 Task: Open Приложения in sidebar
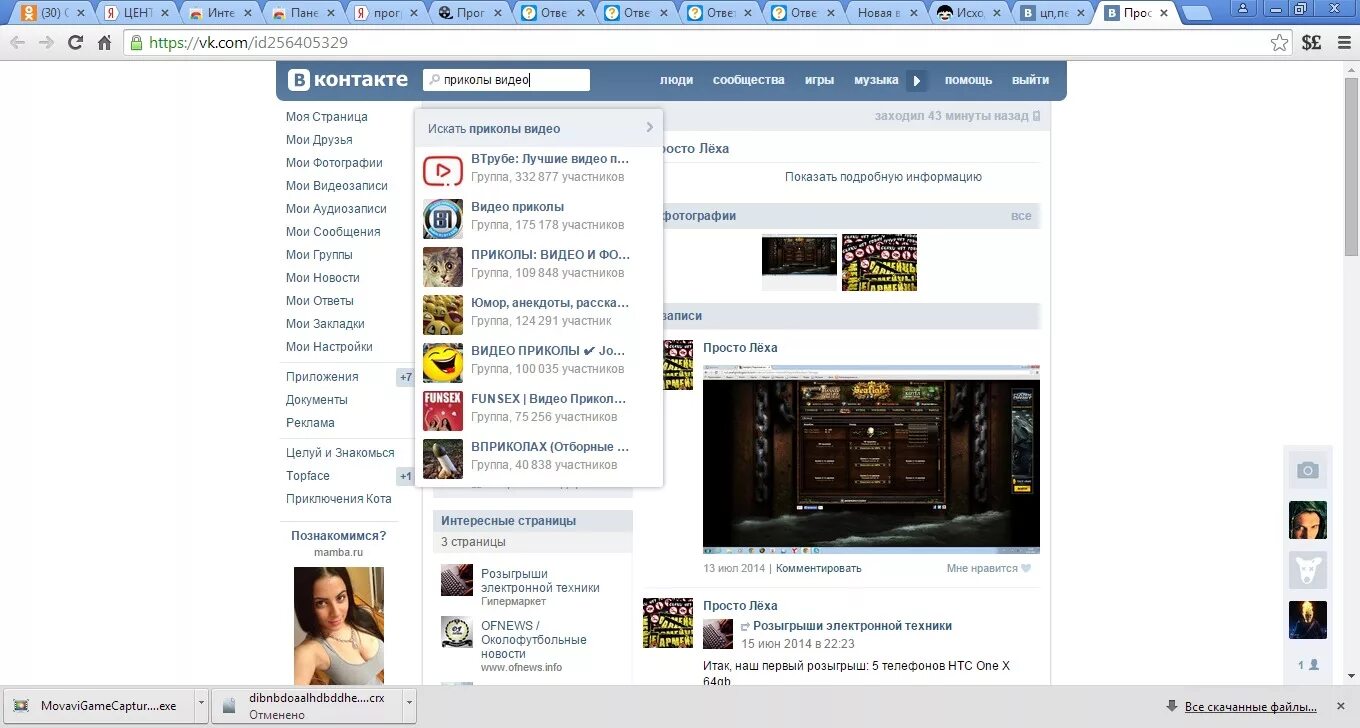pyautogui.click(x=322, y=377)
